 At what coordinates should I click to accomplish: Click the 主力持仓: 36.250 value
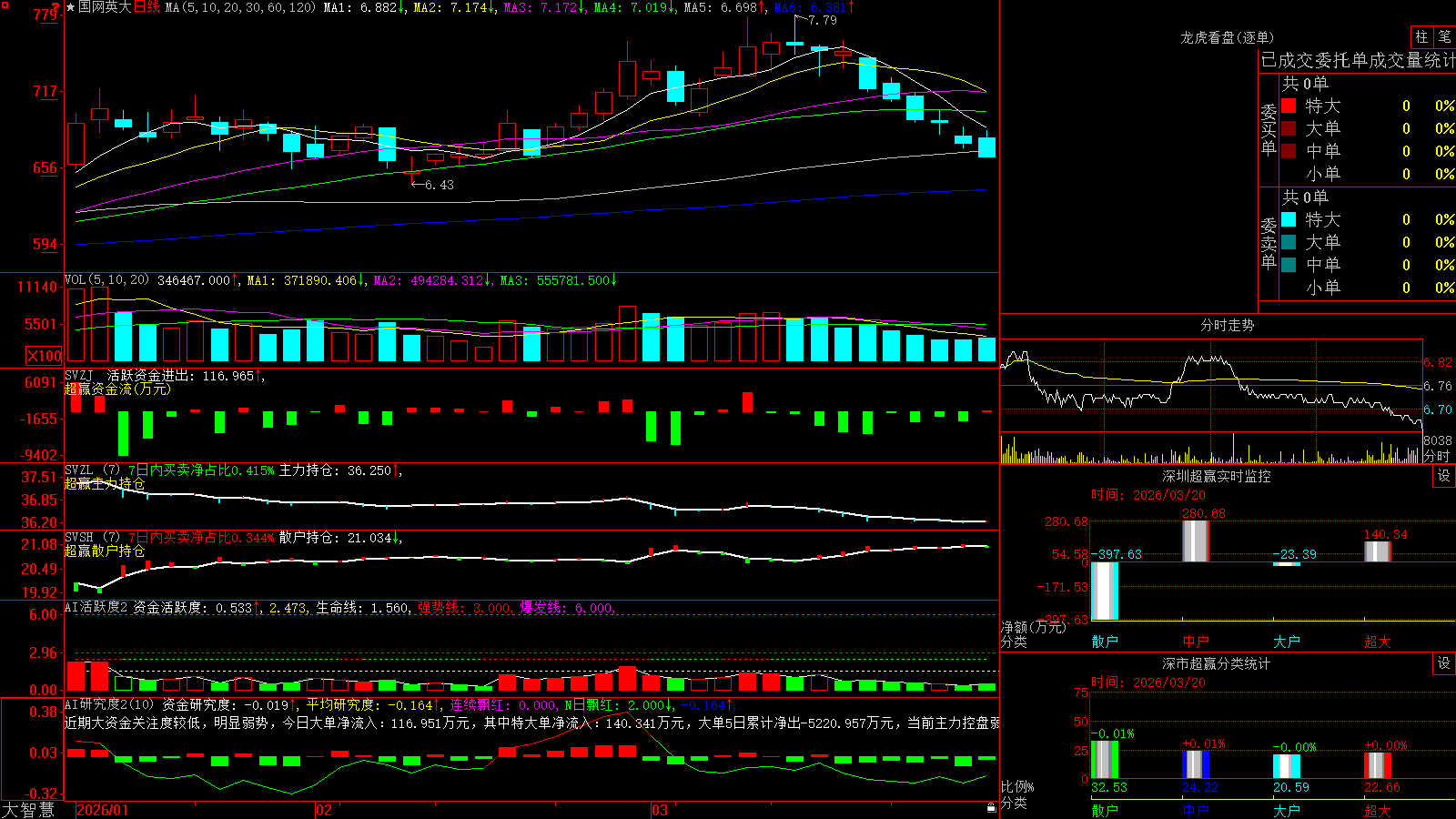[335, 470]
